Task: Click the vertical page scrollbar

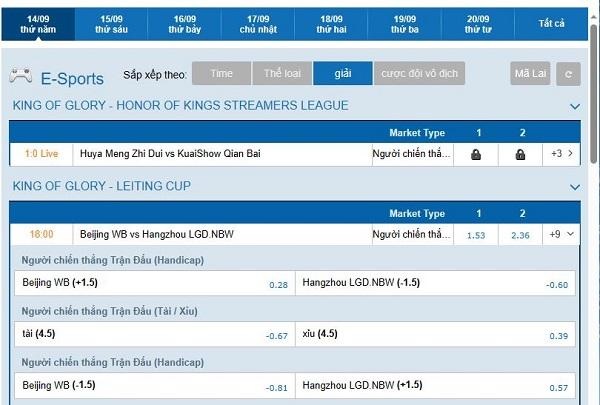Action: [594, 120]
